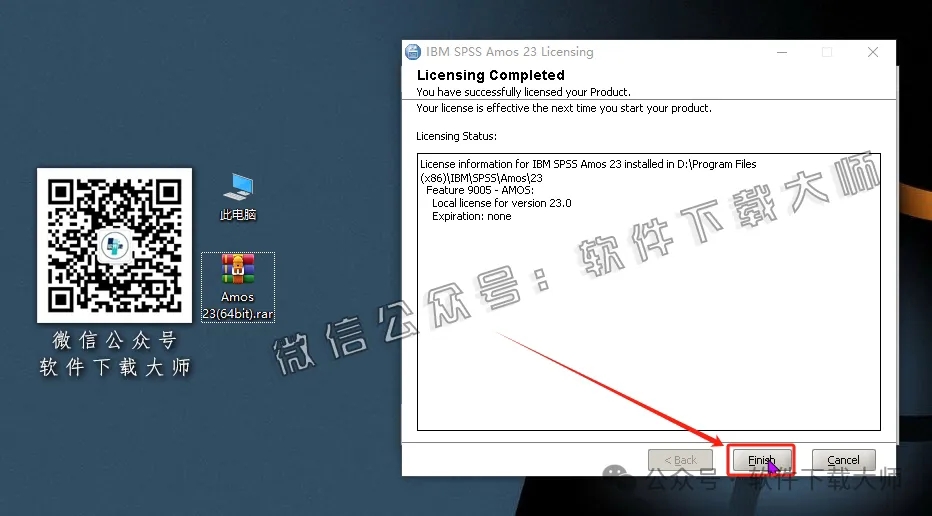This screenshot has width=932, height=516.
Task: Click the 'Expiration: none' line
Action: (471, 216)
